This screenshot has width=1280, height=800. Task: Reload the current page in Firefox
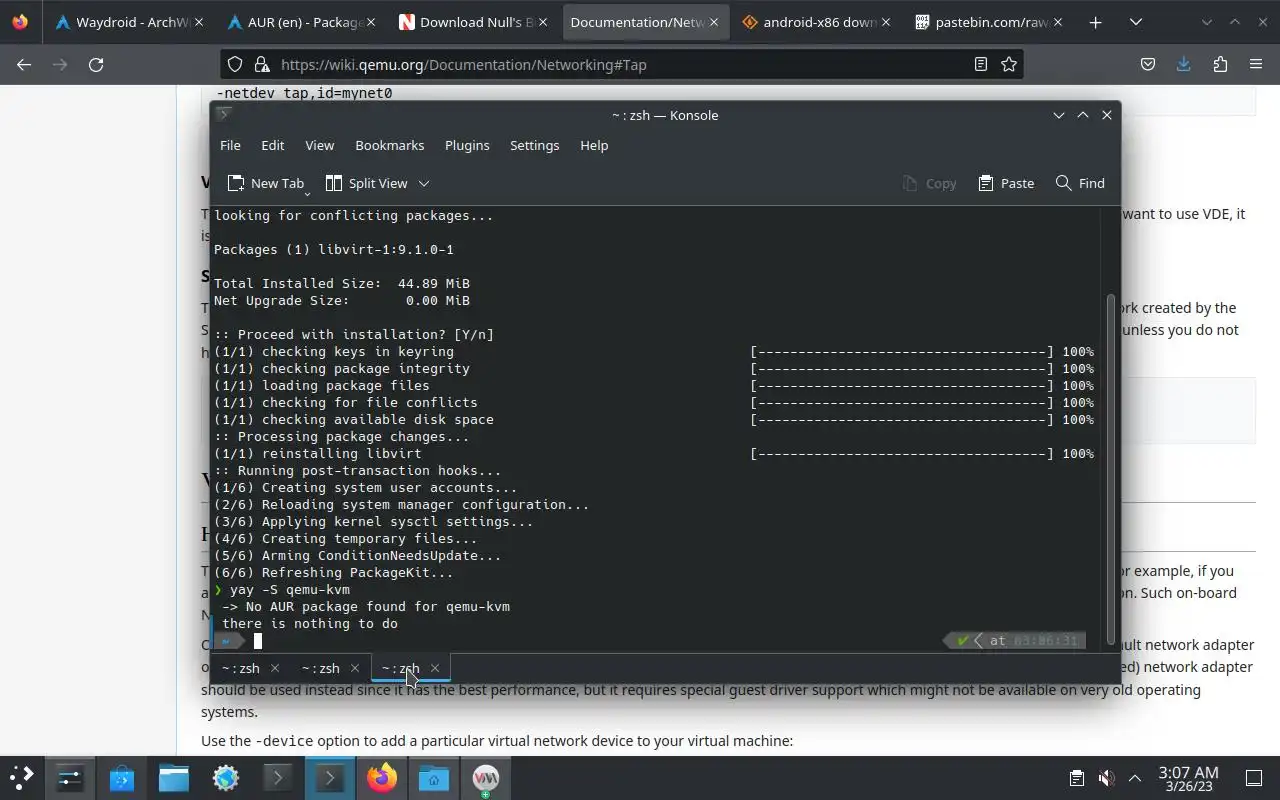point(96,64)
